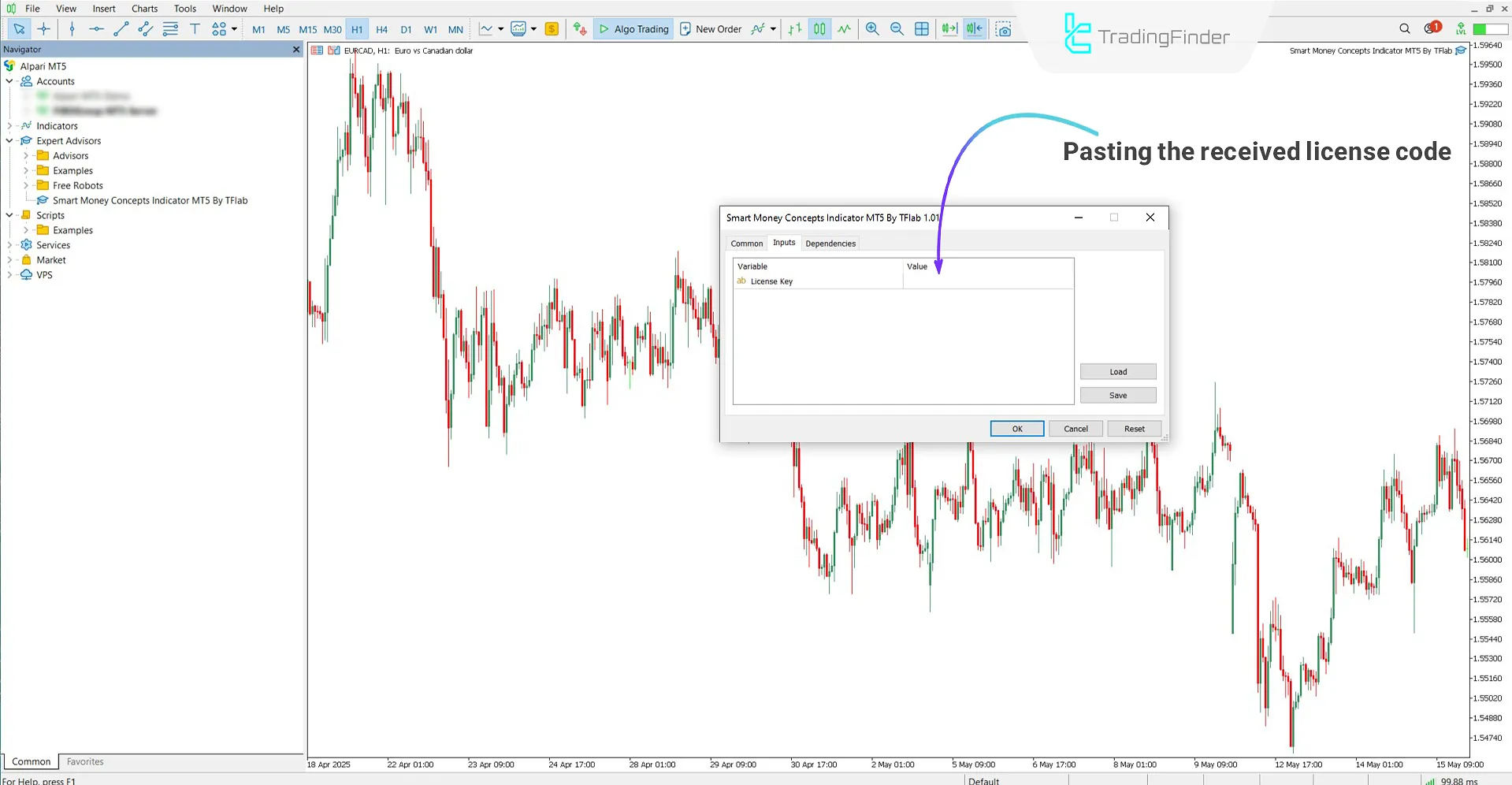1512x785 pixels.
Task: Capture a chart screenshot with camera icon
Action: pyautogui.click(x=1003, y=29)
